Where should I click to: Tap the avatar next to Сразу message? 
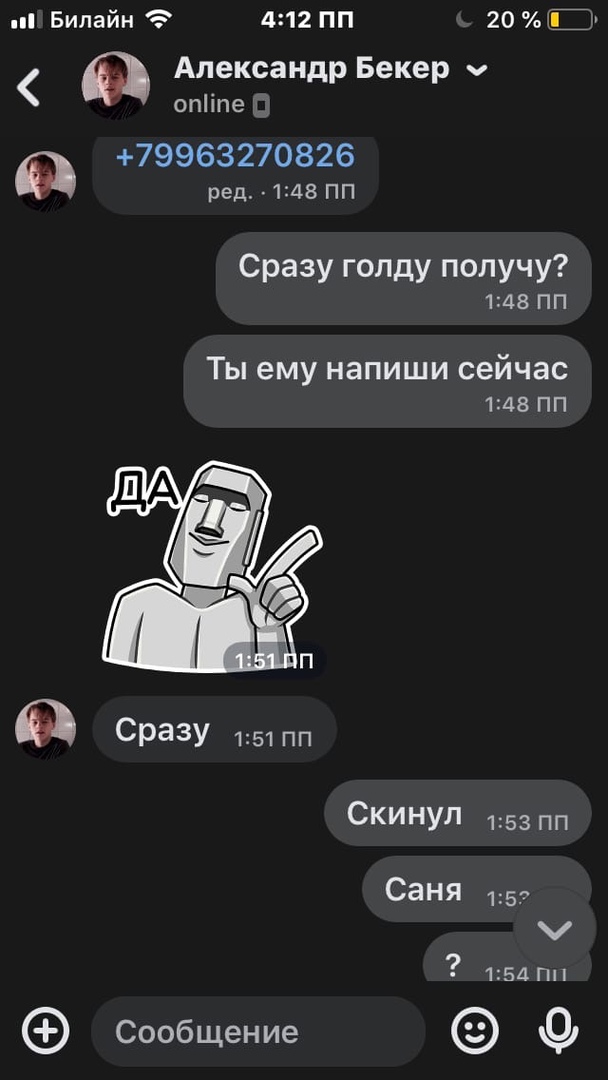point(45,729)
